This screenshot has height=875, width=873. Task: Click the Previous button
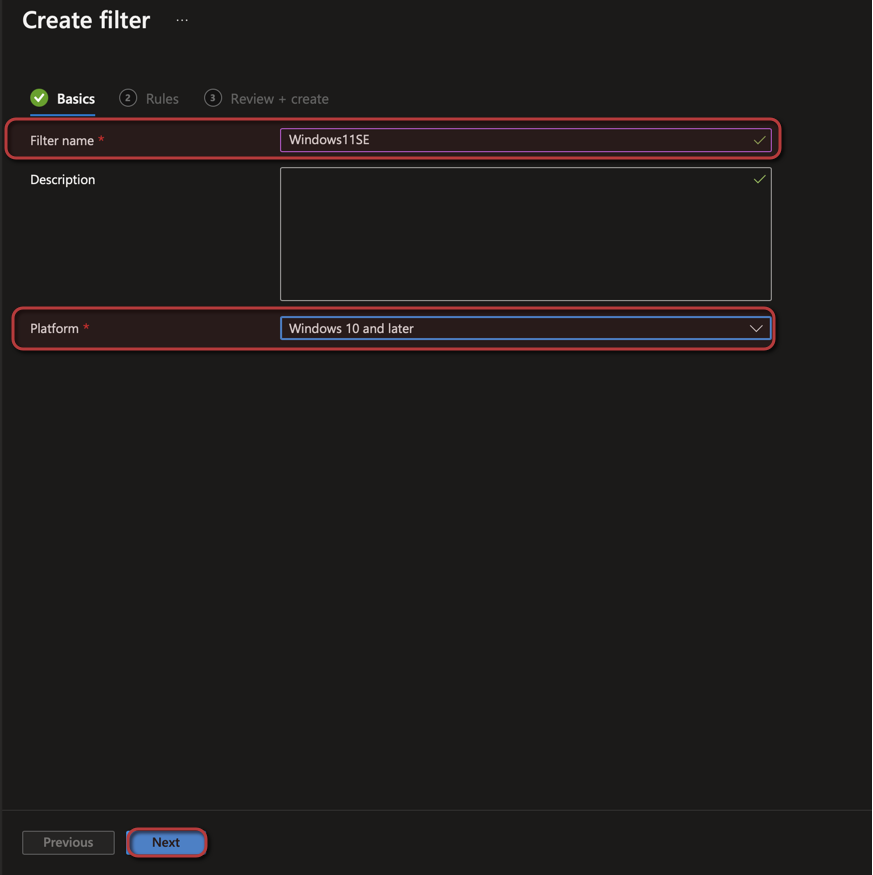[68, 842]
